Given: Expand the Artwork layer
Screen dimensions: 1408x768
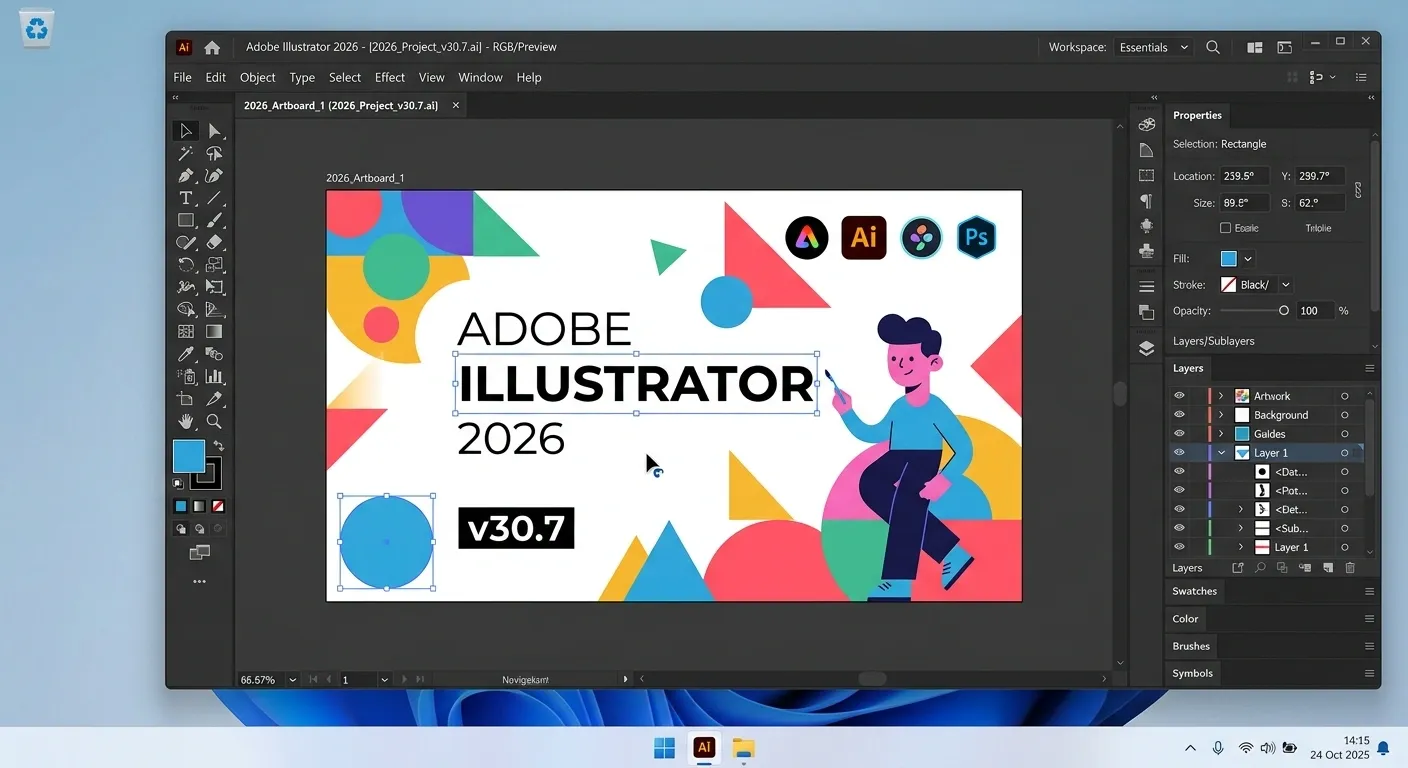Looking at the screenshot, I should coord(1221,396).
